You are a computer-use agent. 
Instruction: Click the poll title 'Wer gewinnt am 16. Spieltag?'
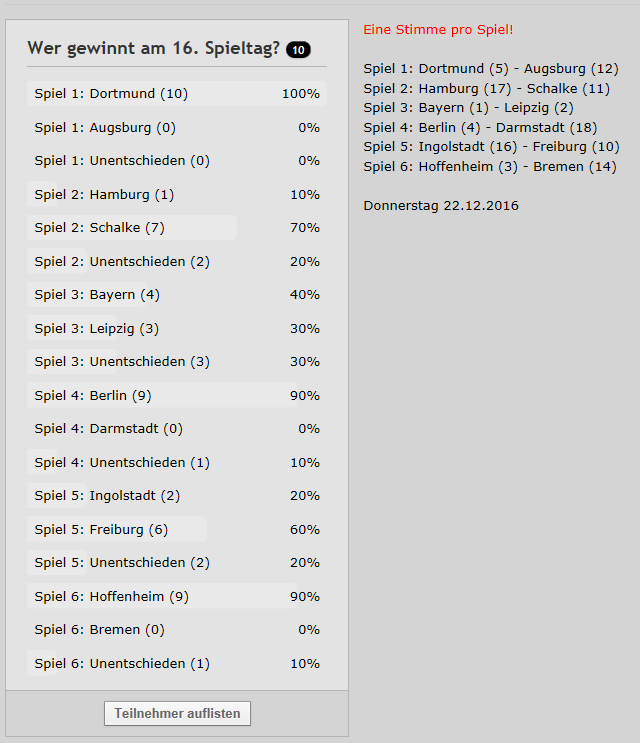pos(153,48)
